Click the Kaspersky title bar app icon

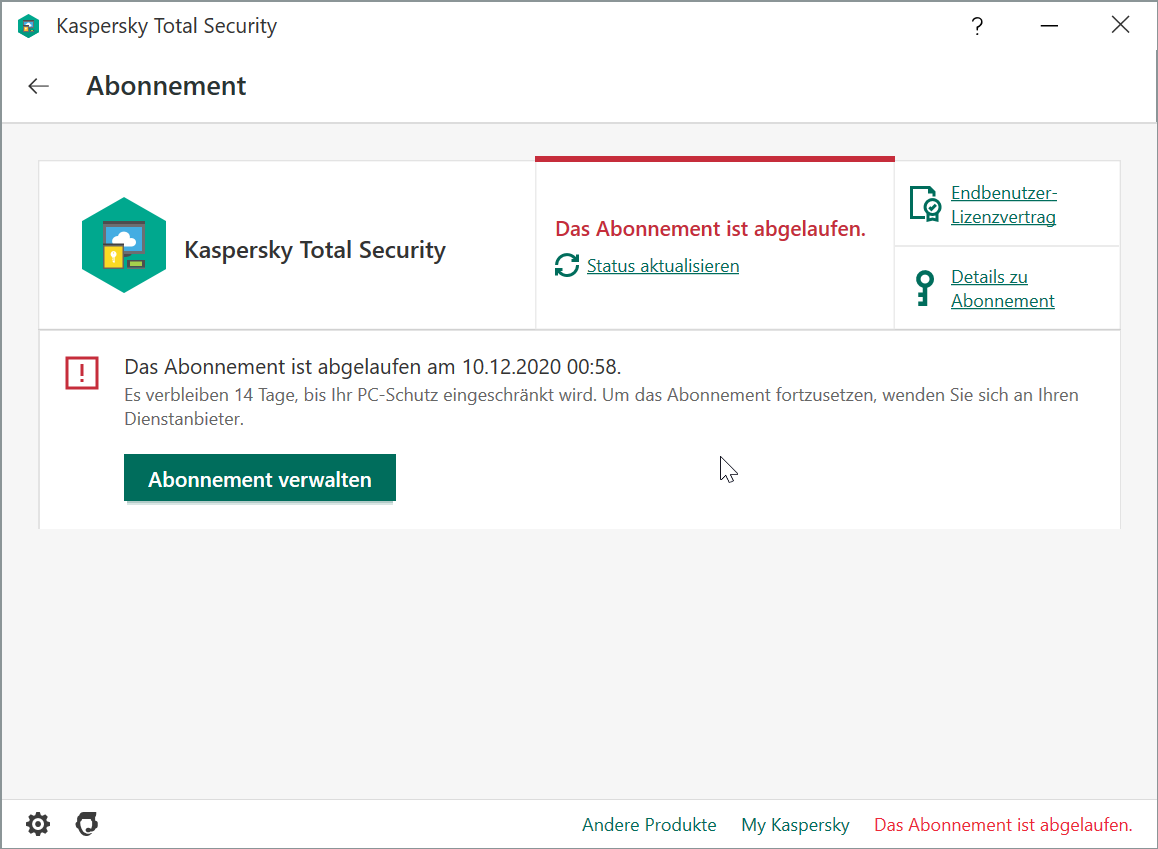pos(29,26)
